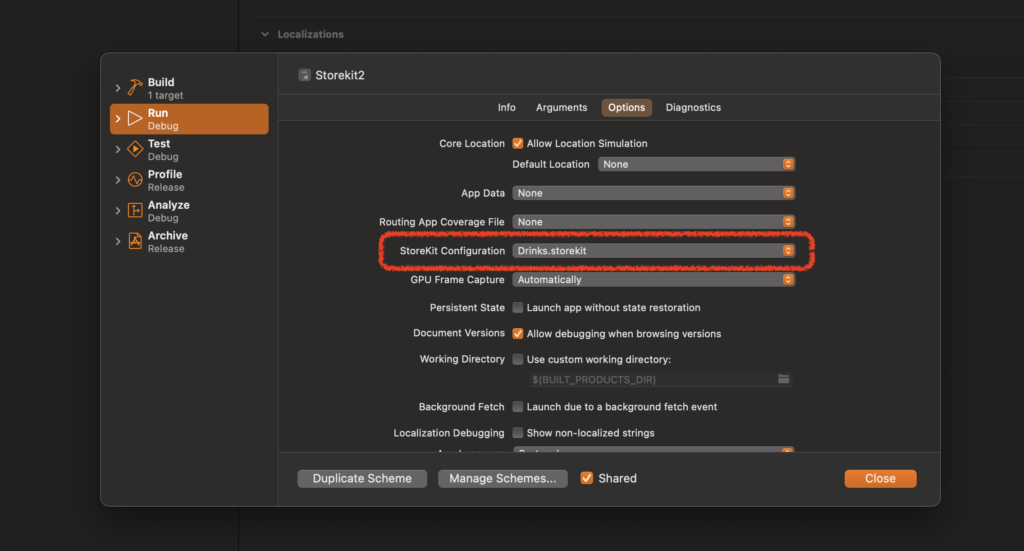1024x551 pixels.
Task: Select the Archive icon in sidebar
Action: 135,241
